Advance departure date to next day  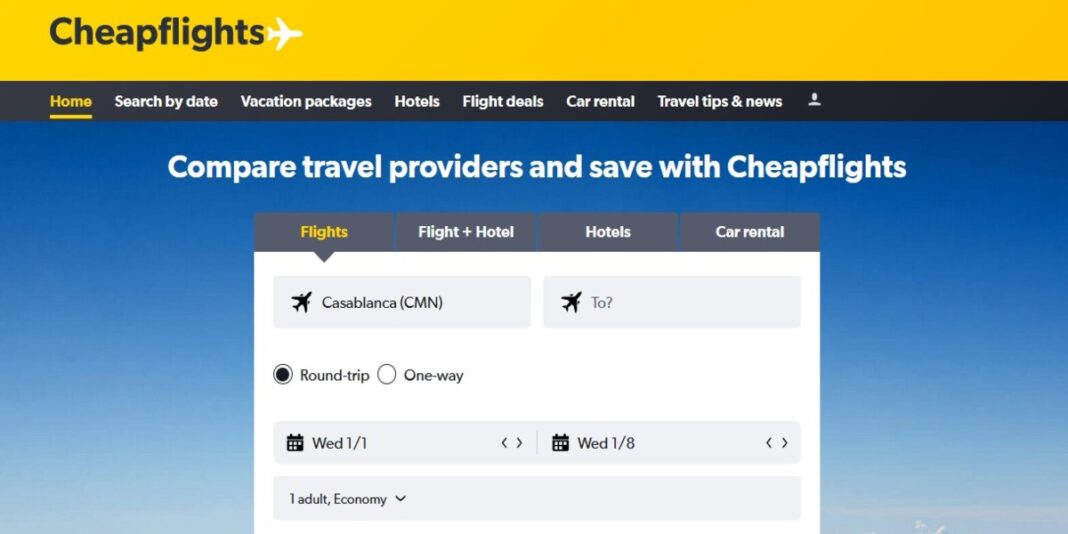tap(520, 443)
